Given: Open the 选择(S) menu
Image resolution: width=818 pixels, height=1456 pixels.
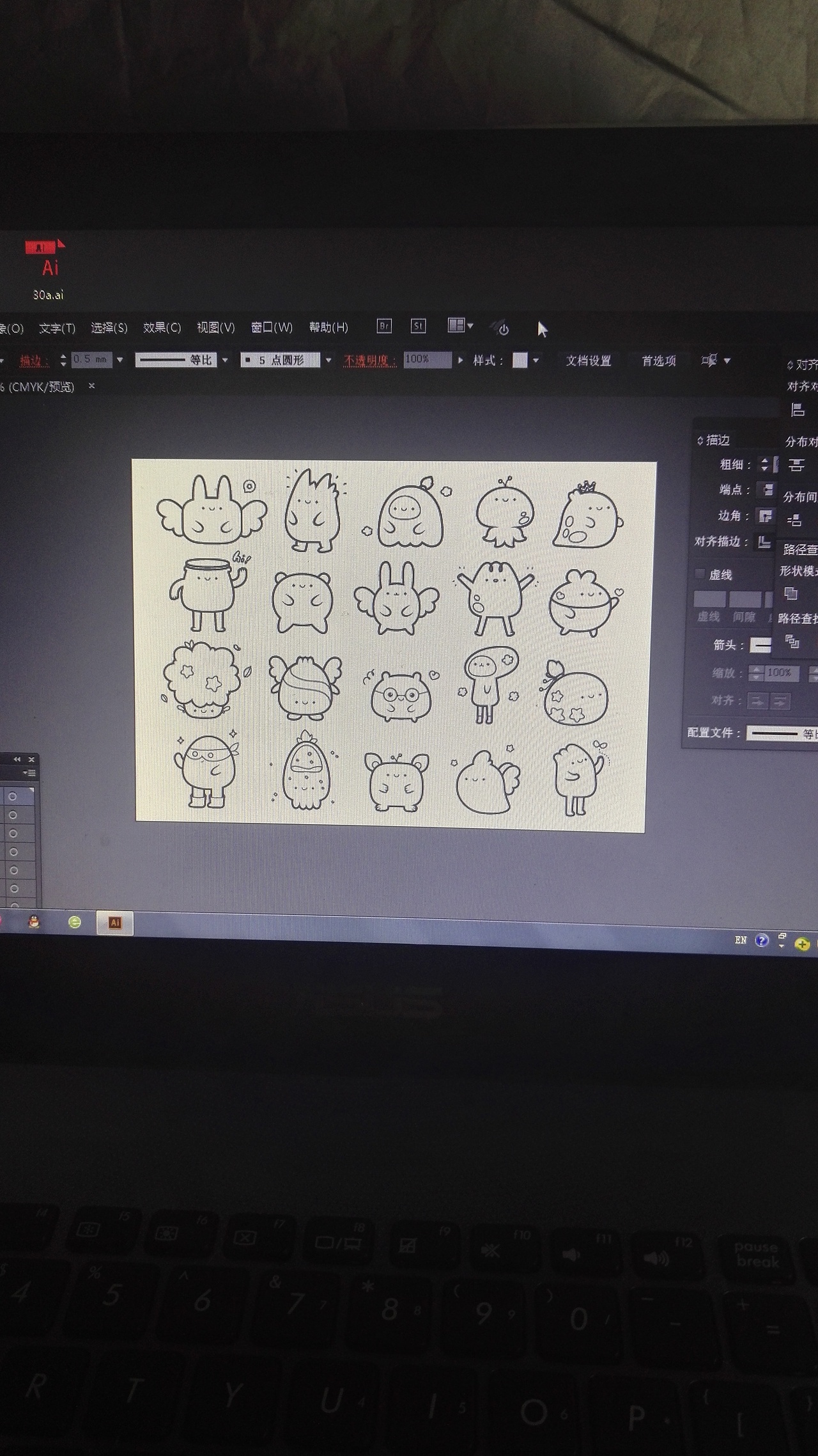Looking at the screenshot, I should coord(109,328).
